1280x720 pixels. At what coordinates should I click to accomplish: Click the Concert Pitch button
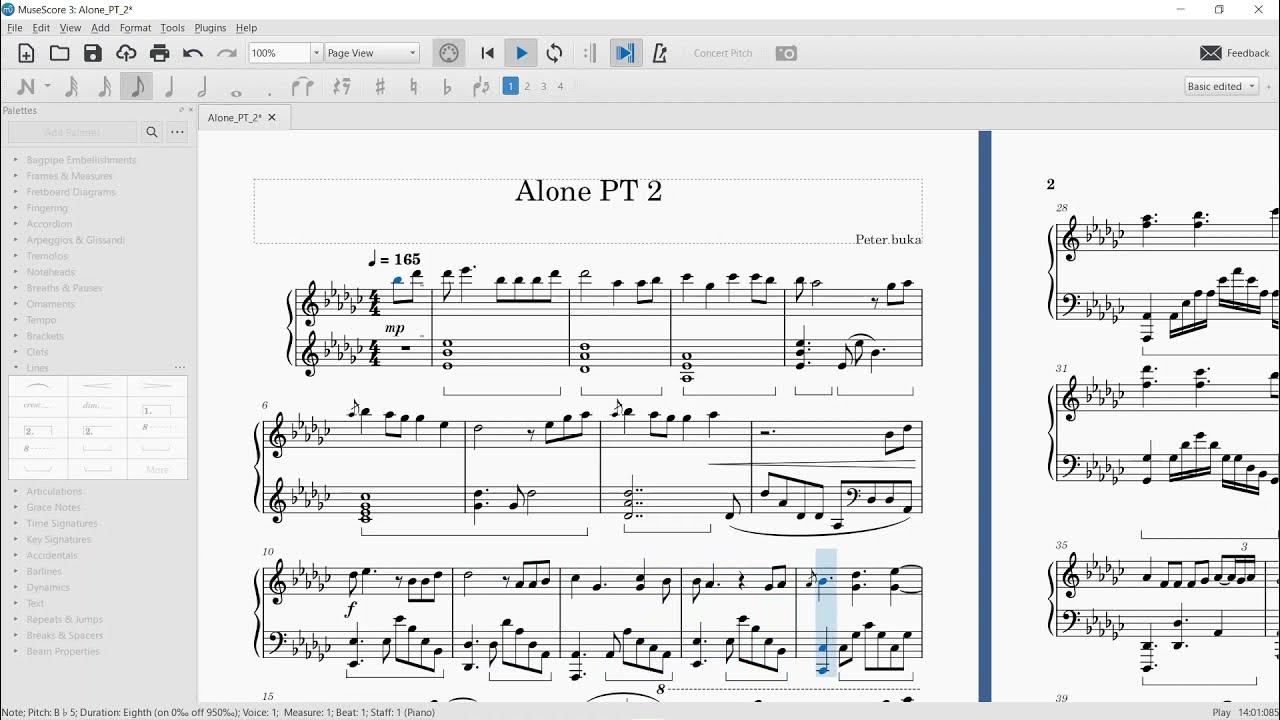723,53
